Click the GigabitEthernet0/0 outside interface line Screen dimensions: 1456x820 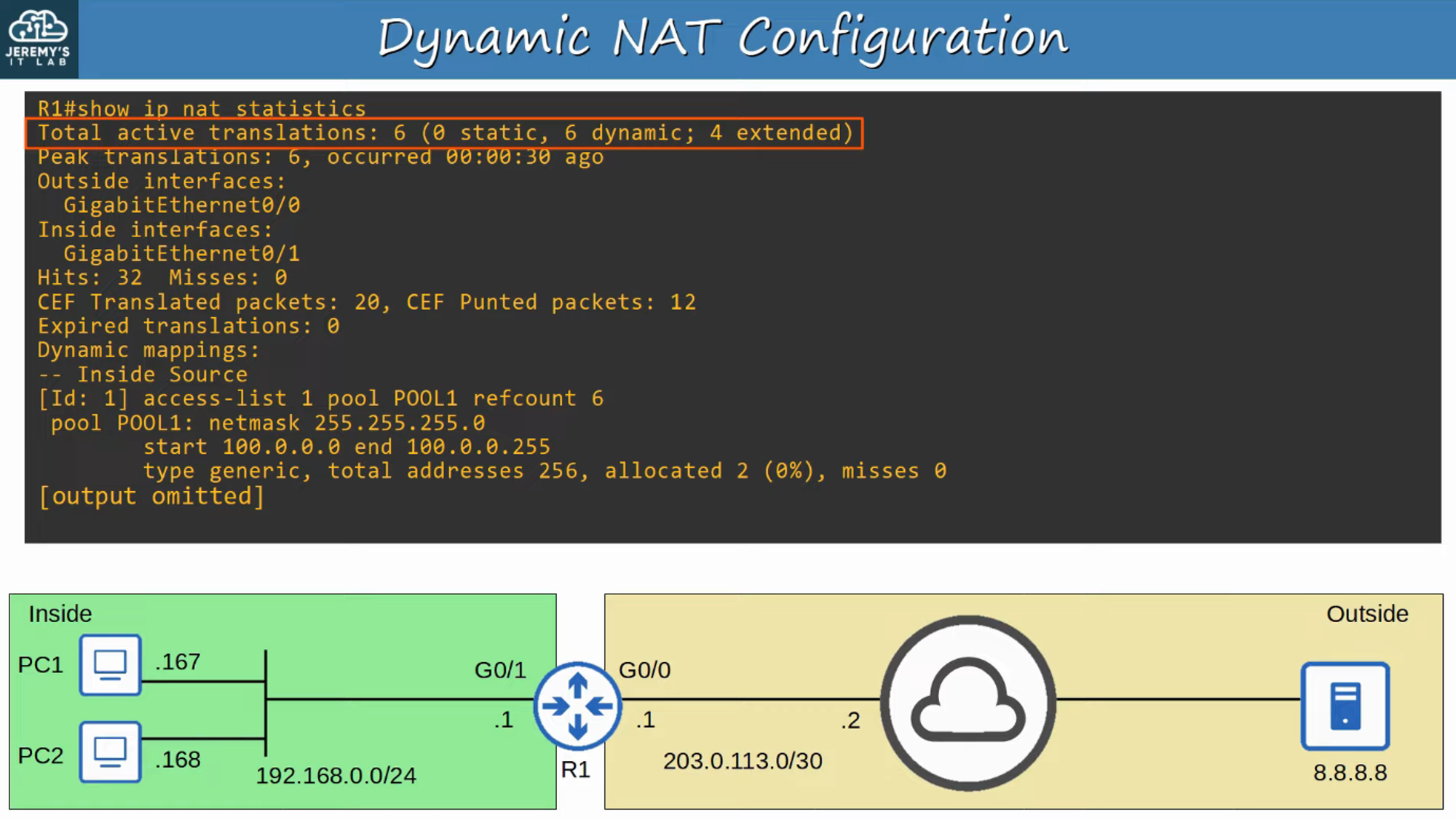(x=181, y=205)
